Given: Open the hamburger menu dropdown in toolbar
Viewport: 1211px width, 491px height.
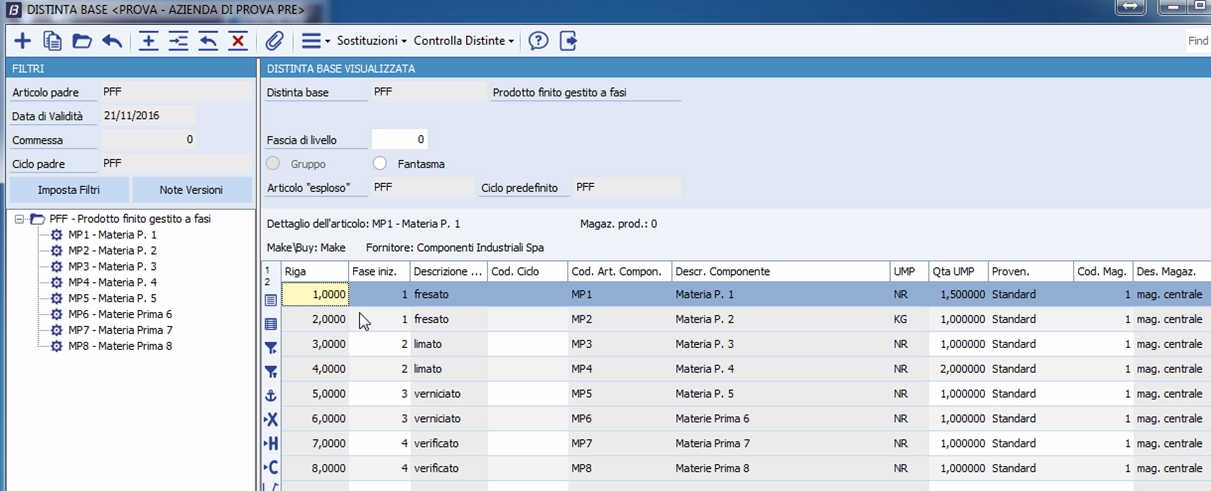Looking at the screenshot, I should (x=316, y=41).
